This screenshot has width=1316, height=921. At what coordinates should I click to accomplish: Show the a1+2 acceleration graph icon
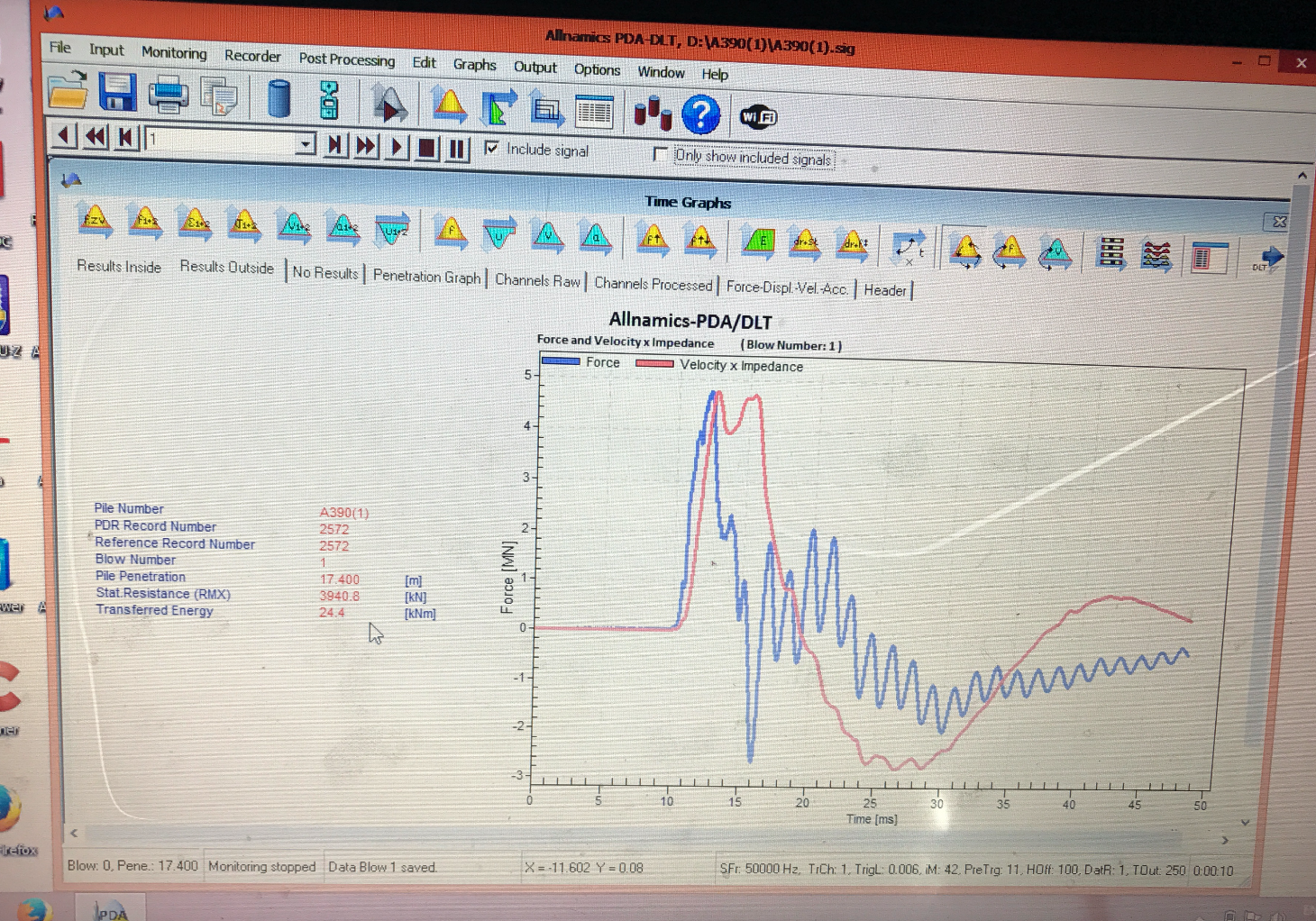343,227
